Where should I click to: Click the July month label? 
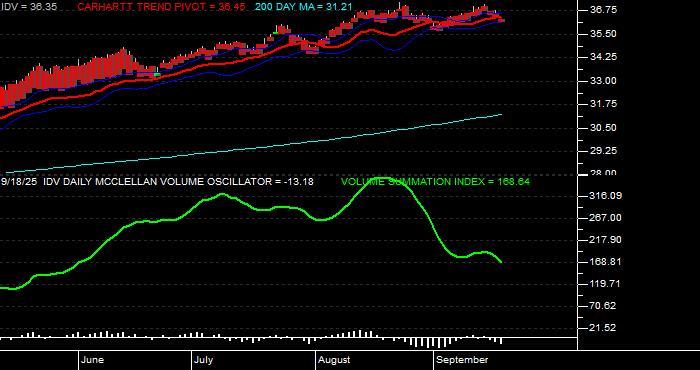tap(205, 360)
